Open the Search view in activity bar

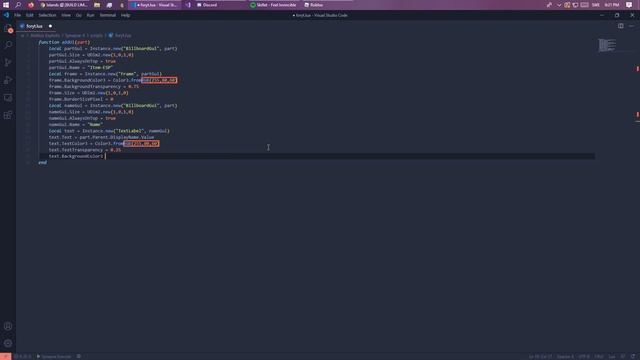click(8, 45)
